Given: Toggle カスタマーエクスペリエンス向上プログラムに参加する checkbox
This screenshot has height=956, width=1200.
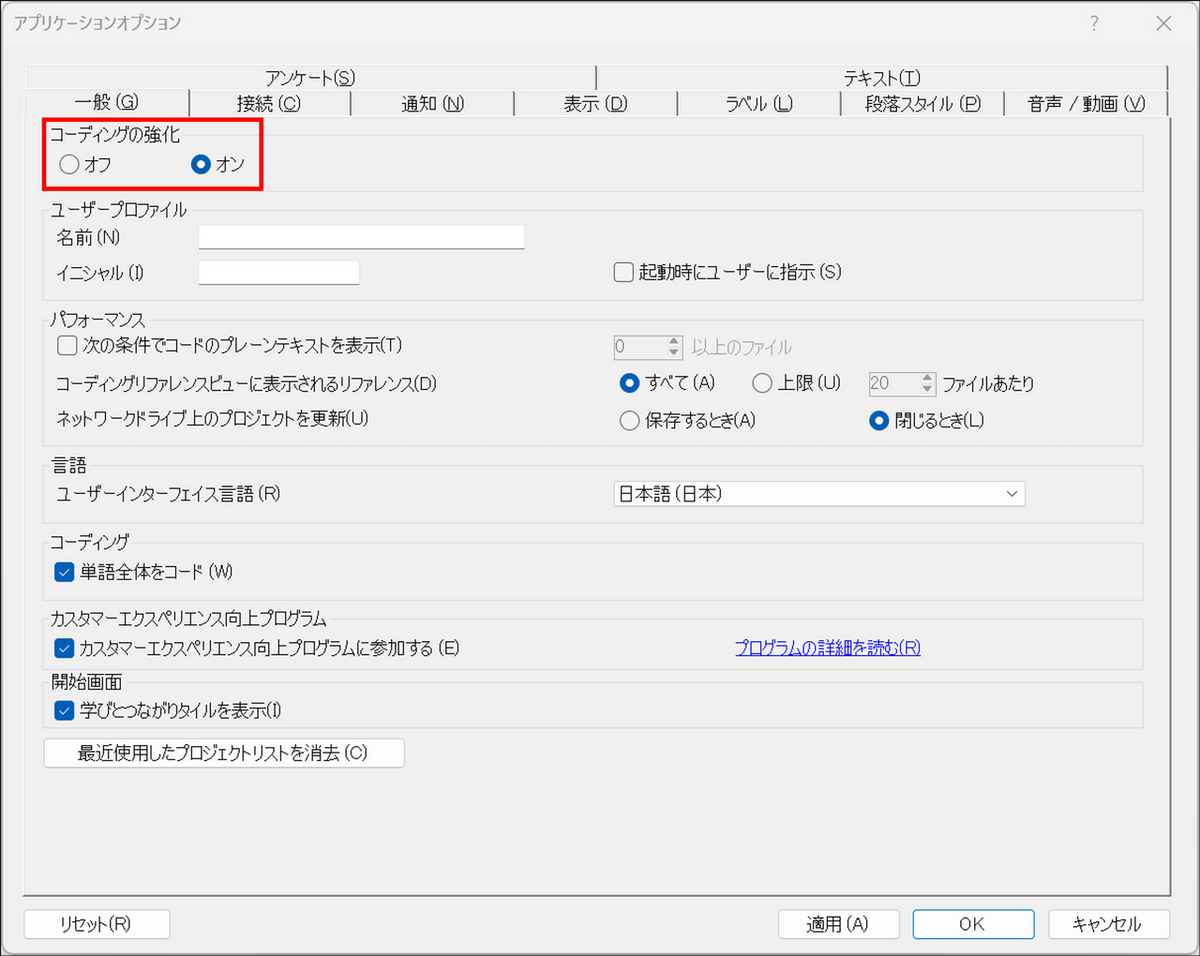Looking at the screenshot, I should coord(66,648).
